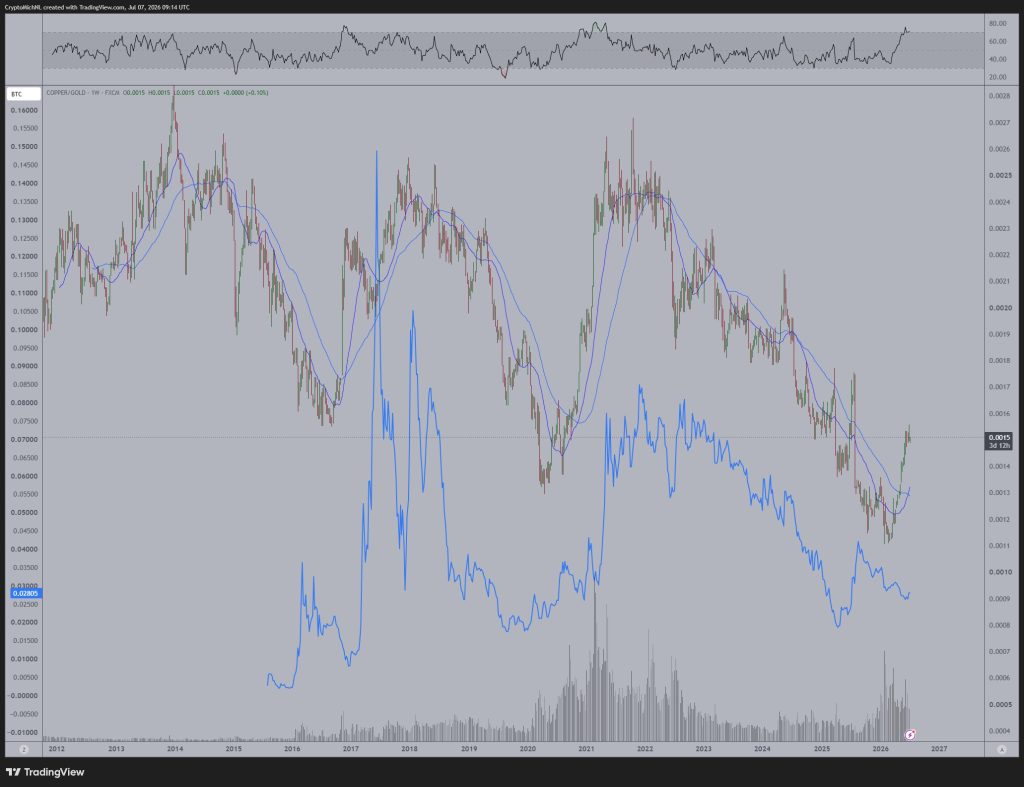Viewport: 1024px width, 787px height.
Task: Click the round A auto-scale button
Action: click(1001, 749)
